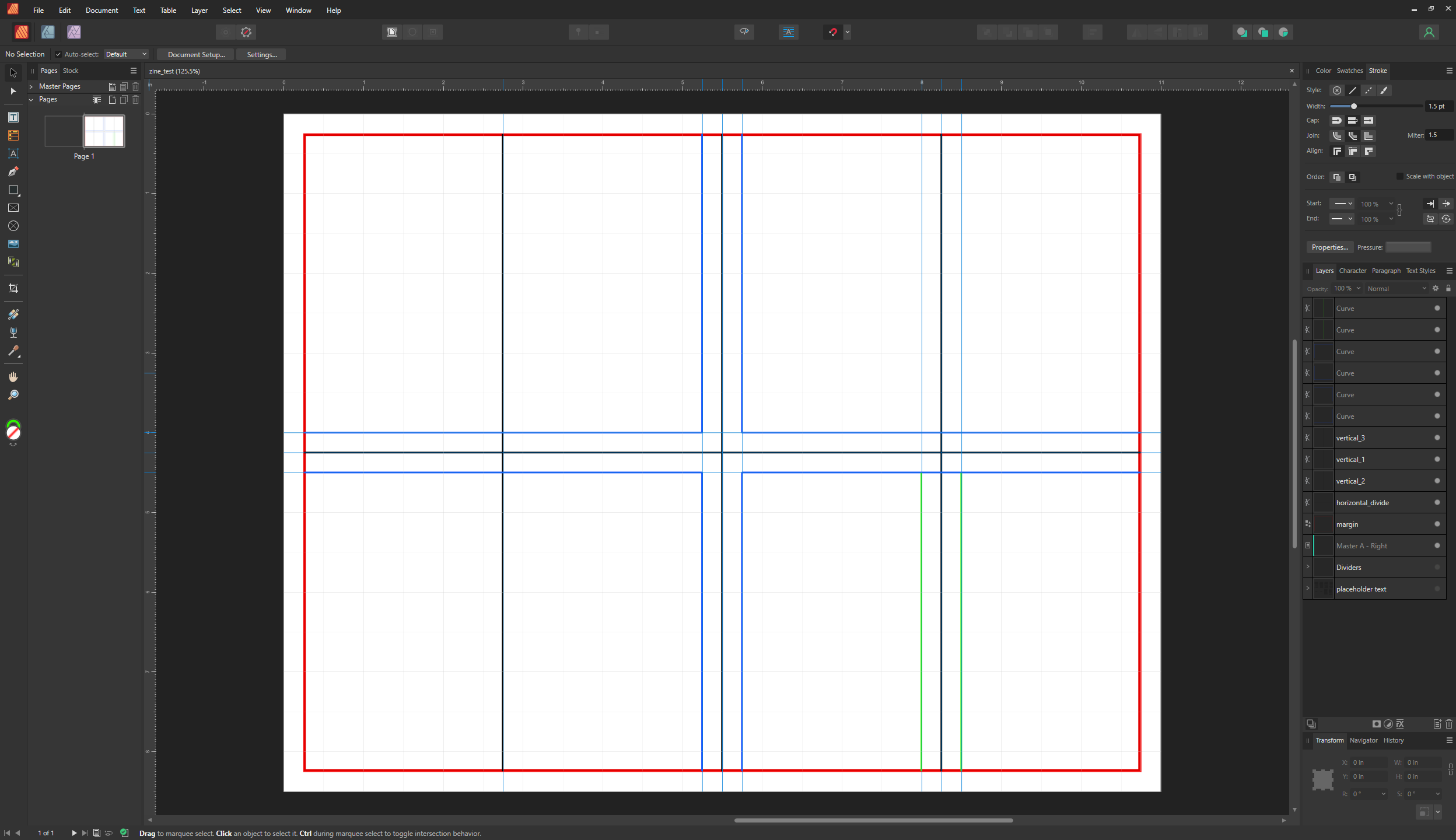Image resolution: width=1456 pixels, height=840 pixels.
Task: Click the Pressure profile box
Action: click(1408, 247)
